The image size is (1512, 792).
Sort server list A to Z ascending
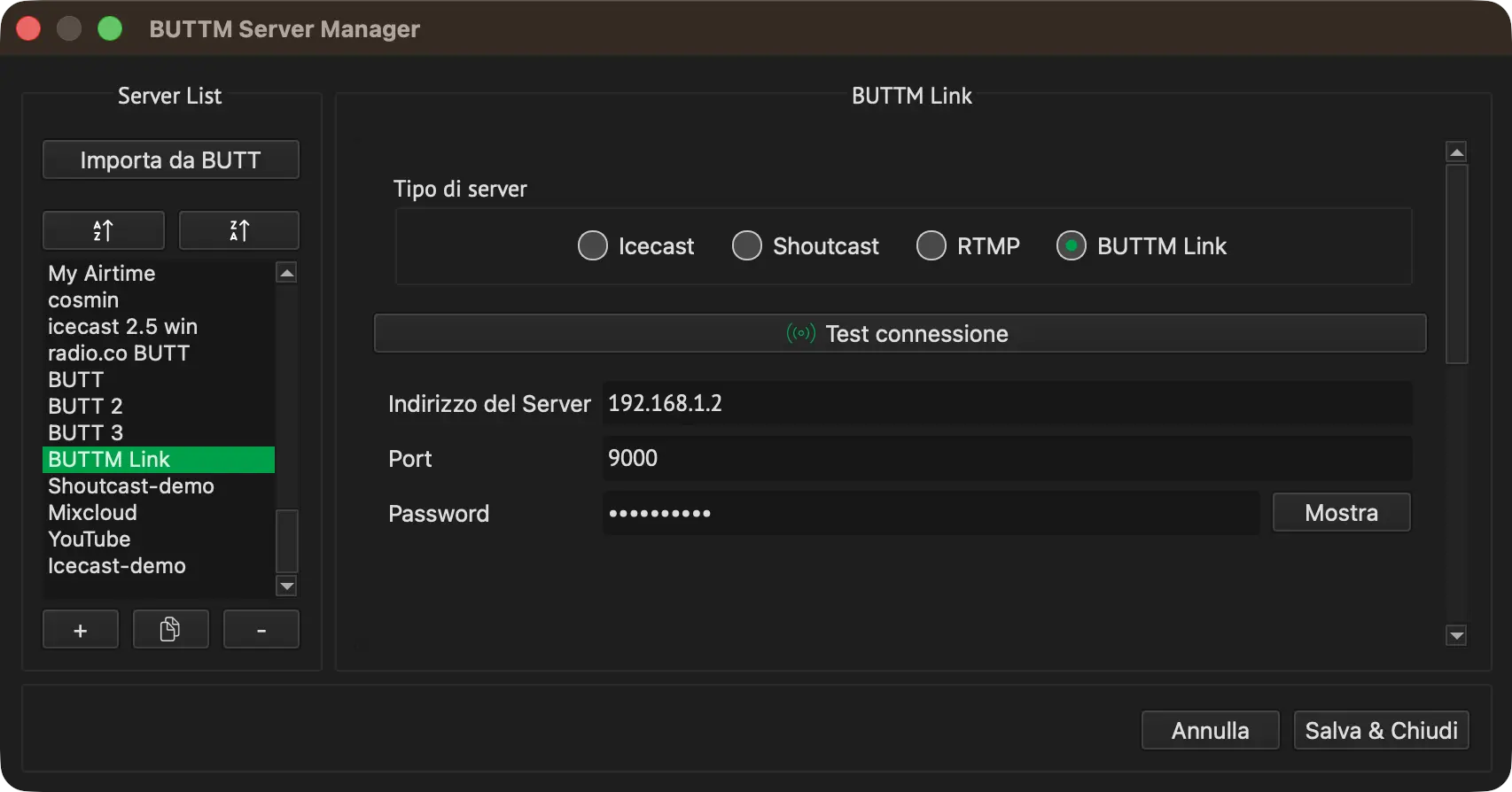pos(104,230)
